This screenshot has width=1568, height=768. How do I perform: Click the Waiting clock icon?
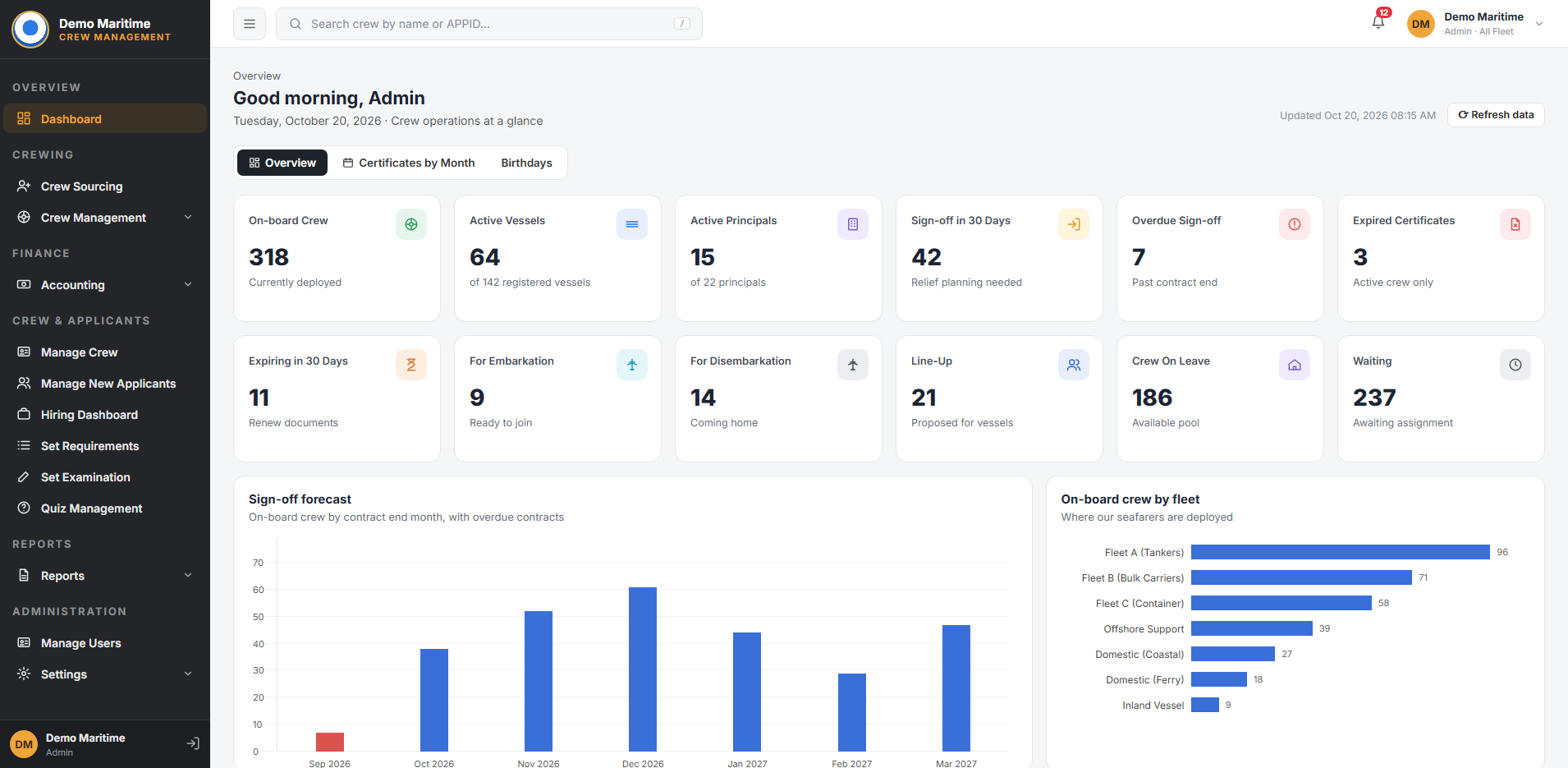[1515, 365]
